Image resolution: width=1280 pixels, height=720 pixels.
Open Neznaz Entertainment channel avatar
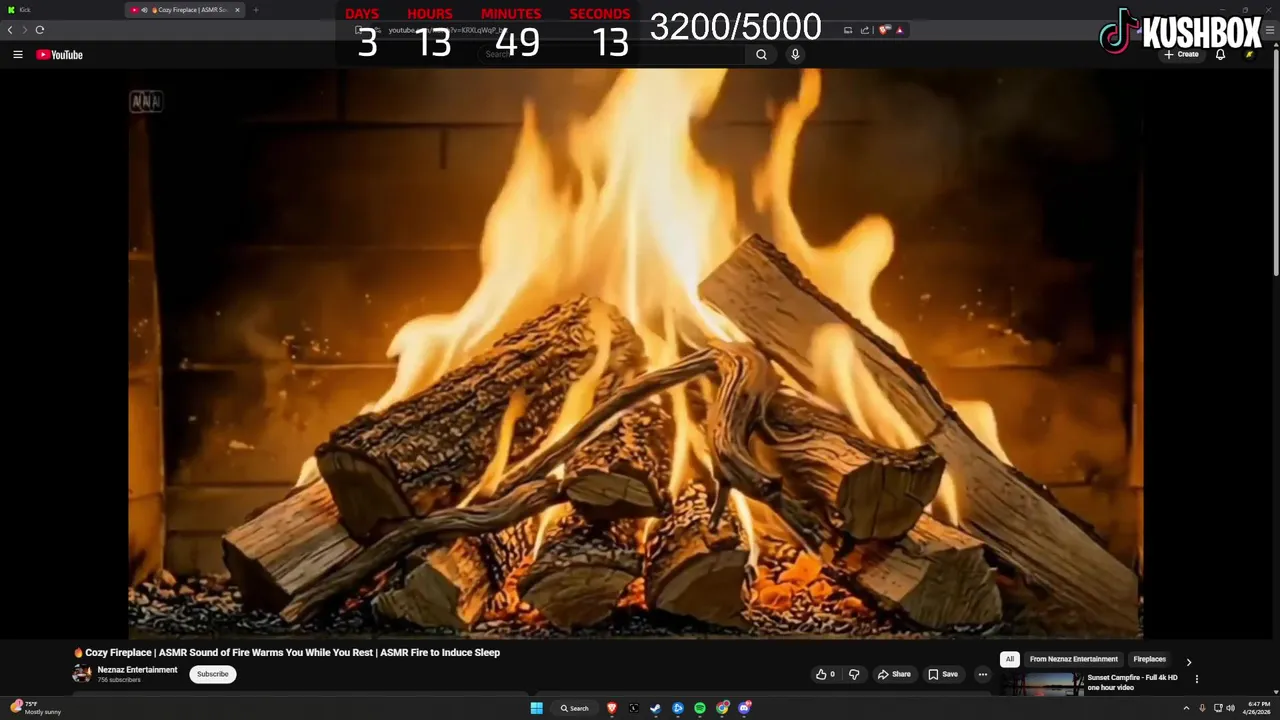click(82, 674)
